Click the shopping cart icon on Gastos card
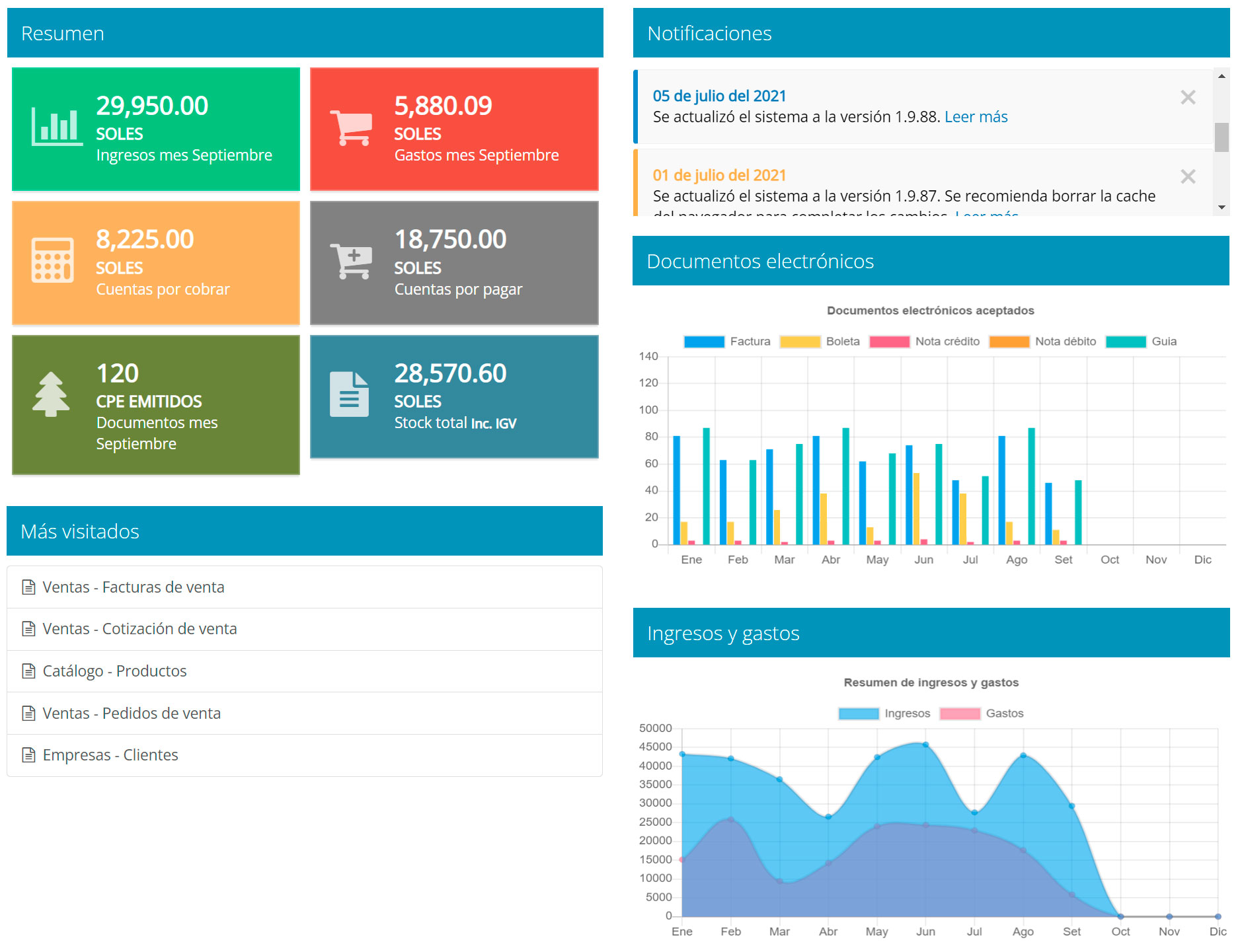The image size is (1242, 952). pos(351,128)
